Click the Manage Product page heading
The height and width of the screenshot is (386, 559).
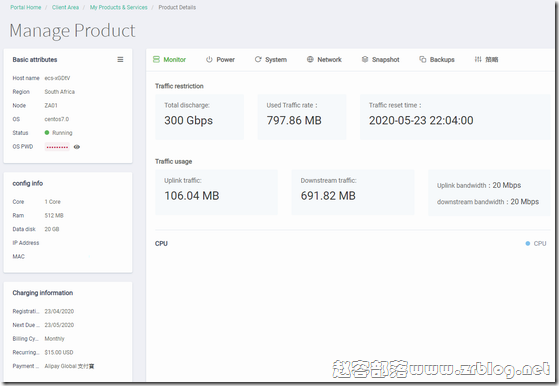click(72, 31)
